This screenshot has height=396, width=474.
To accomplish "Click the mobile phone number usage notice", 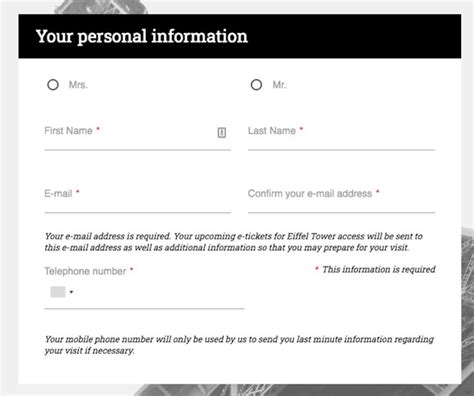I will tap(239, 345).
